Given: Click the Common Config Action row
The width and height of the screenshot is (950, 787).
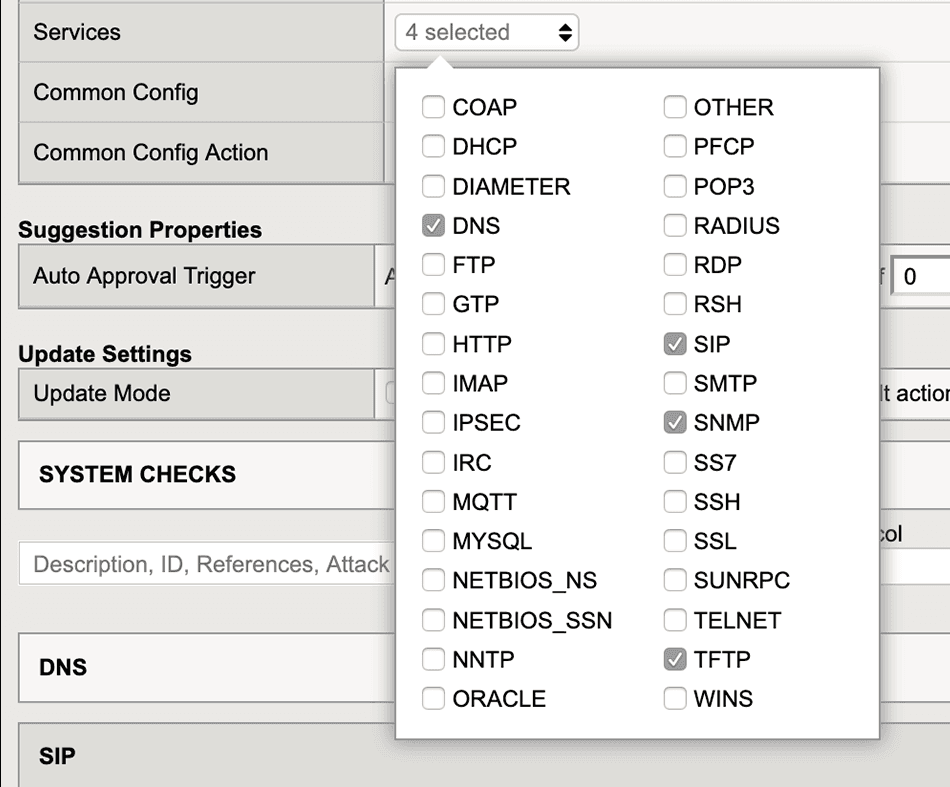Looking at the screenshot, I should [x=150, y=153].
